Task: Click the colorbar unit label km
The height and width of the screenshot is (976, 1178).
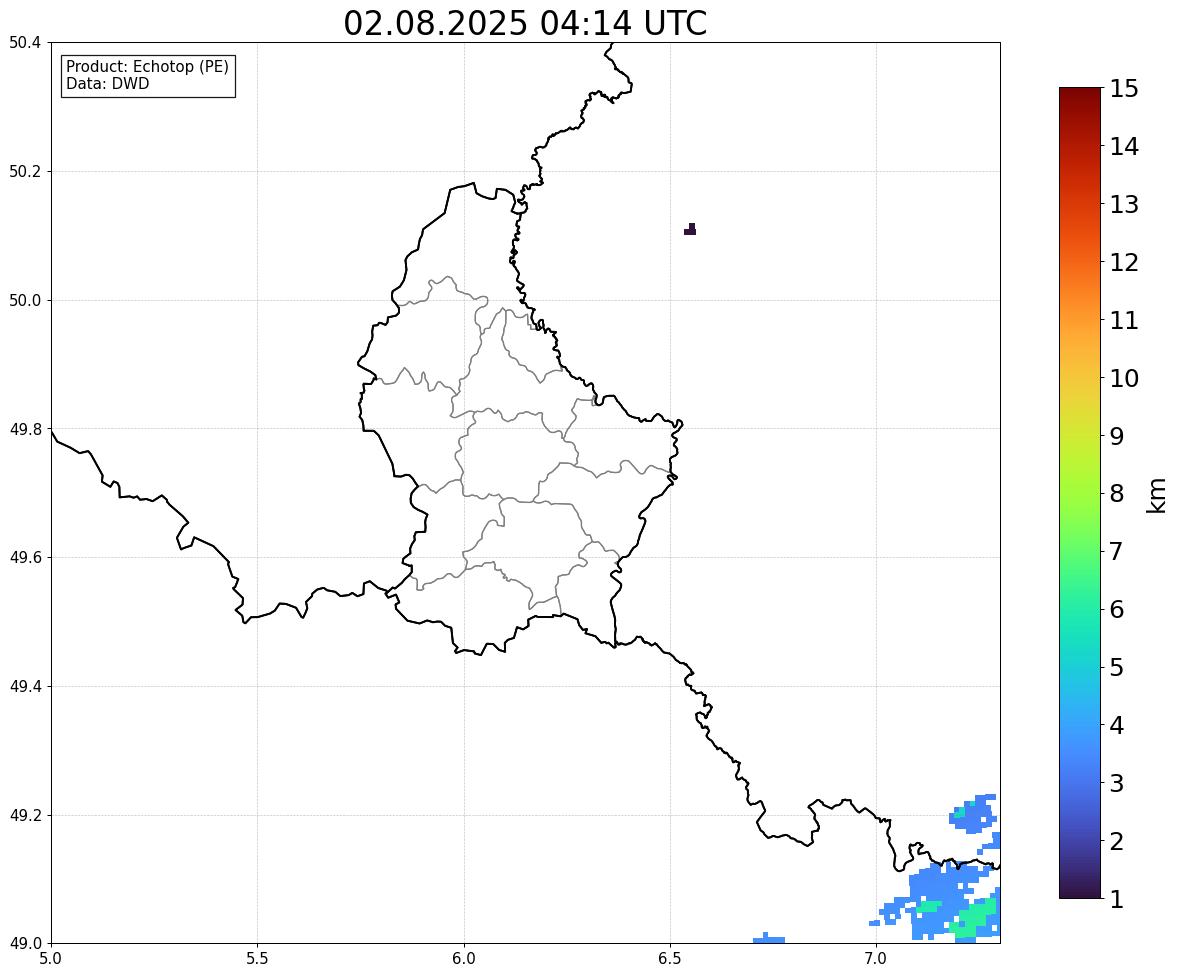Action: (x=1157, y=496)
